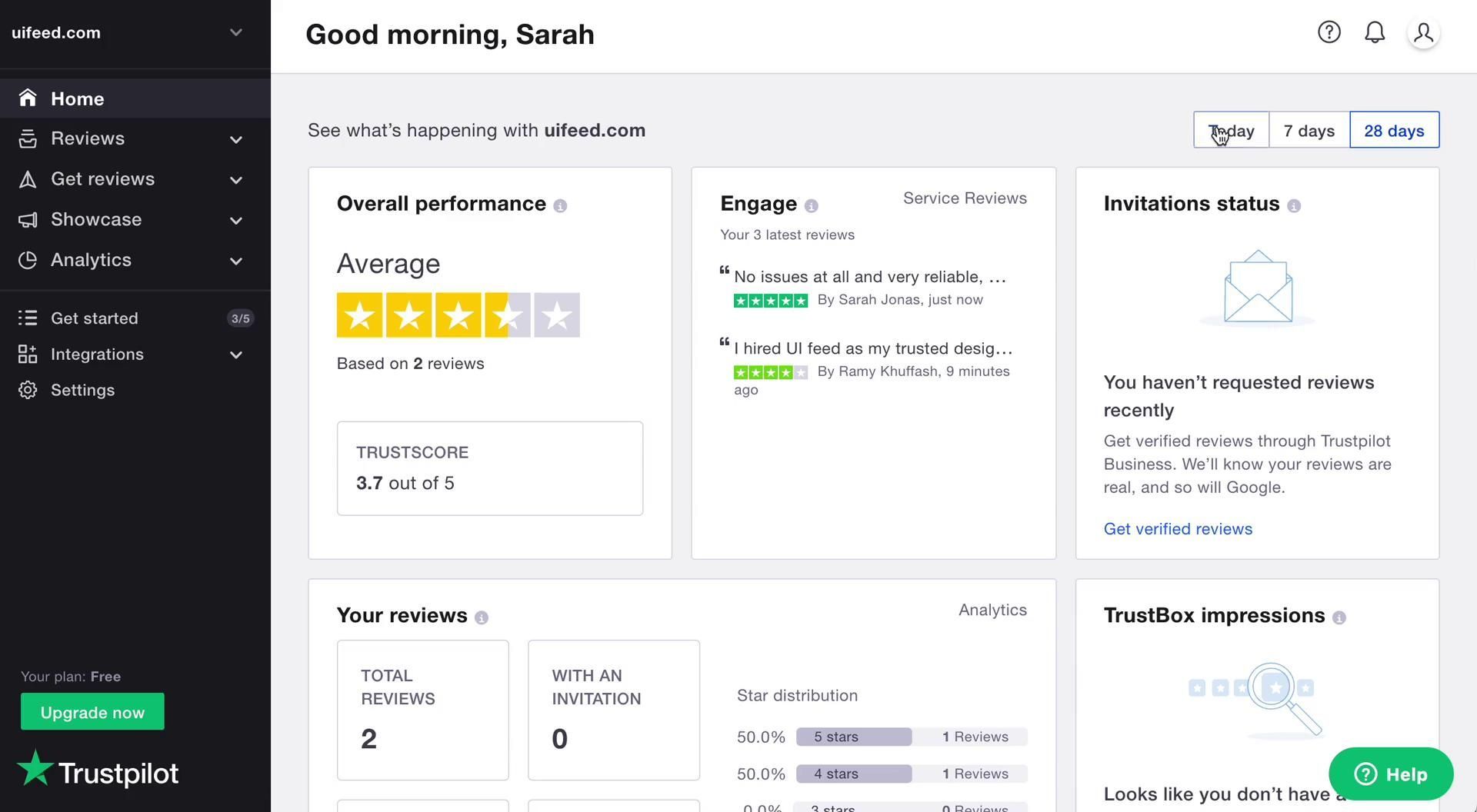Click the TrustBox impressions info icon

point(1339,617)
